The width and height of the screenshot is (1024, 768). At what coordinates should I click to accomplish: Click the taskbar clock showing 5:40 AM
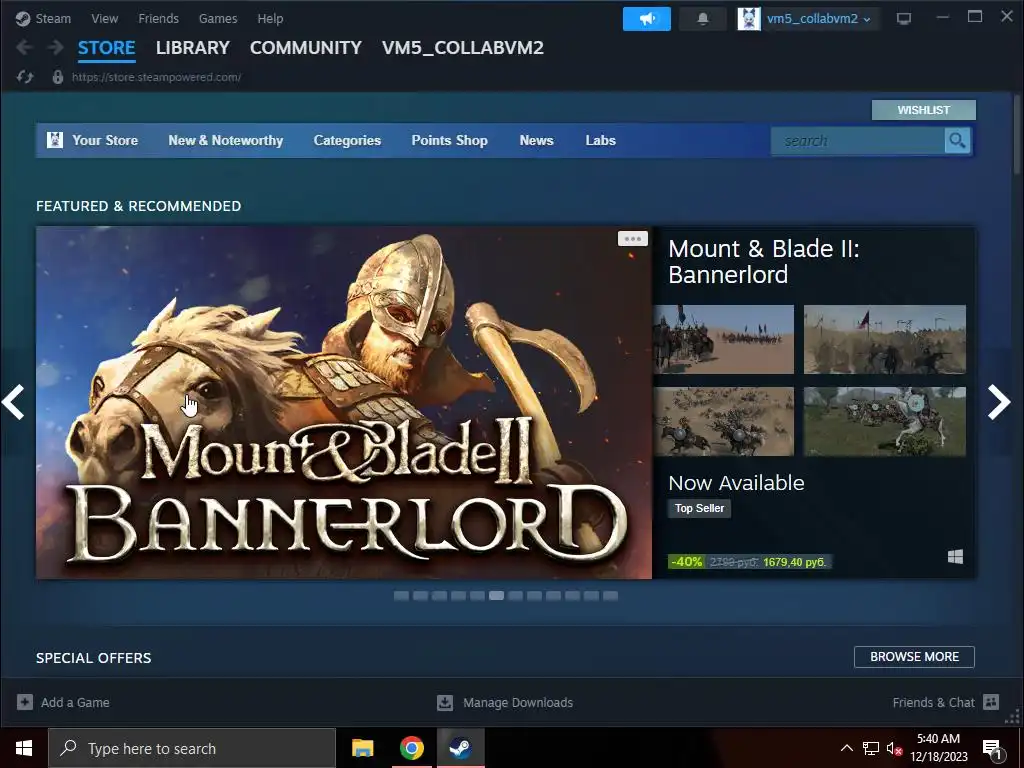coord(938,748)
